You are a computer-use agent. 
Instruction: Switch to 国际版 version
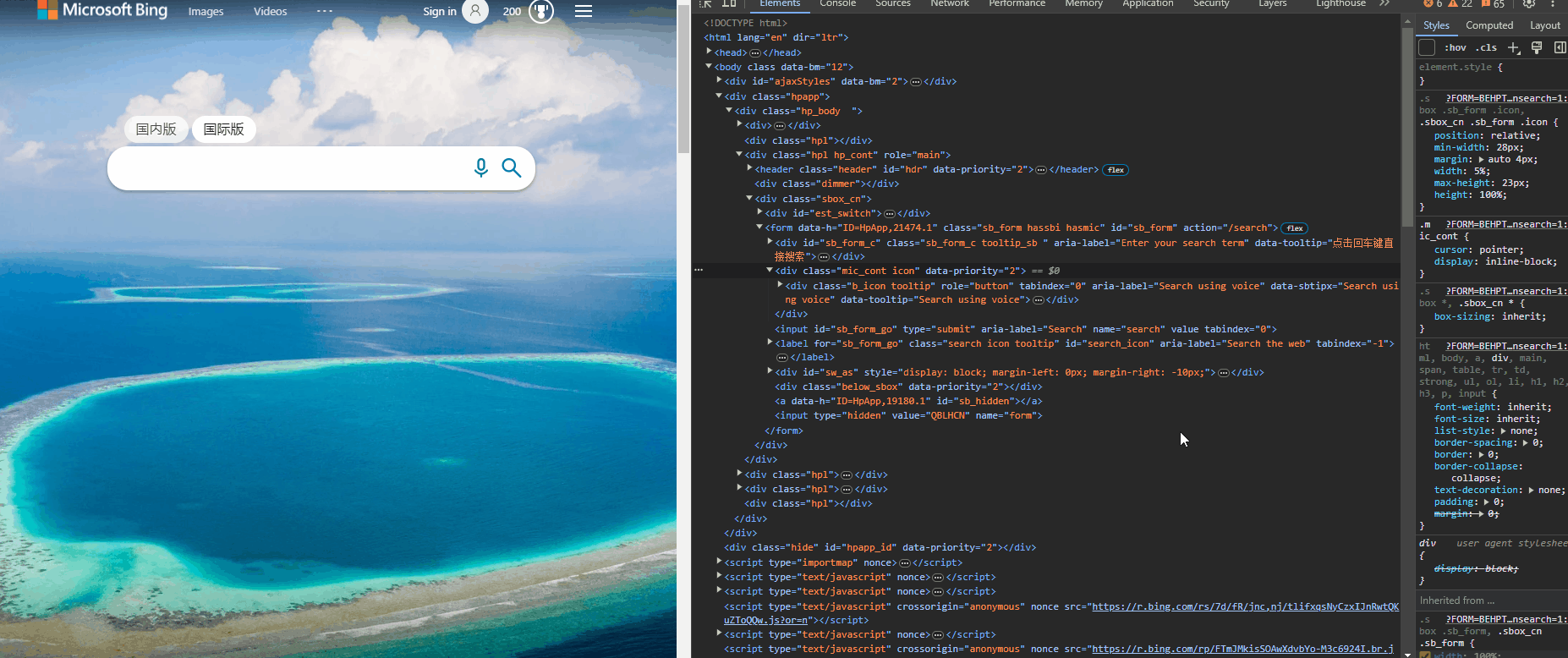tap(224, 129)
